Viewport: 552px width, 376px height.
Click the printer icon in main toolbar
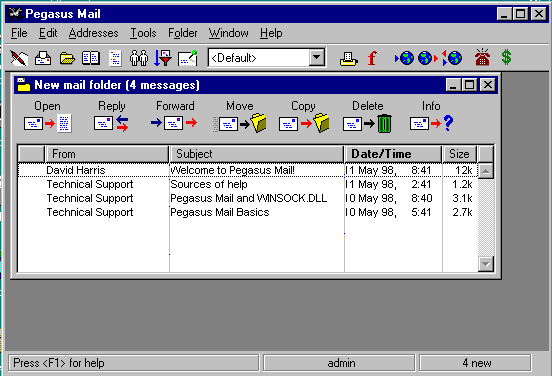349,58
